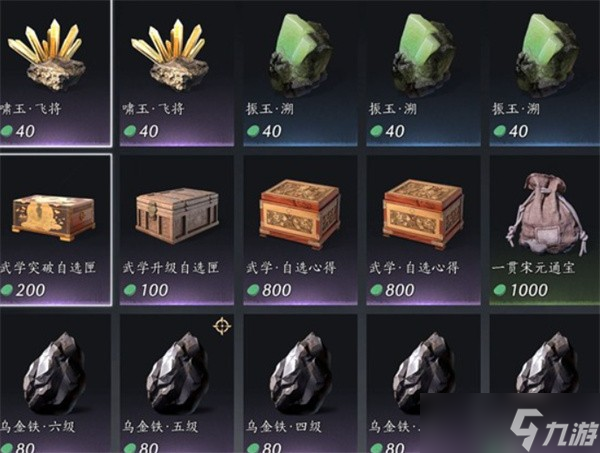
Task: Pick the 武学升级自选匣 silver chest
Action: pos(177,230)
